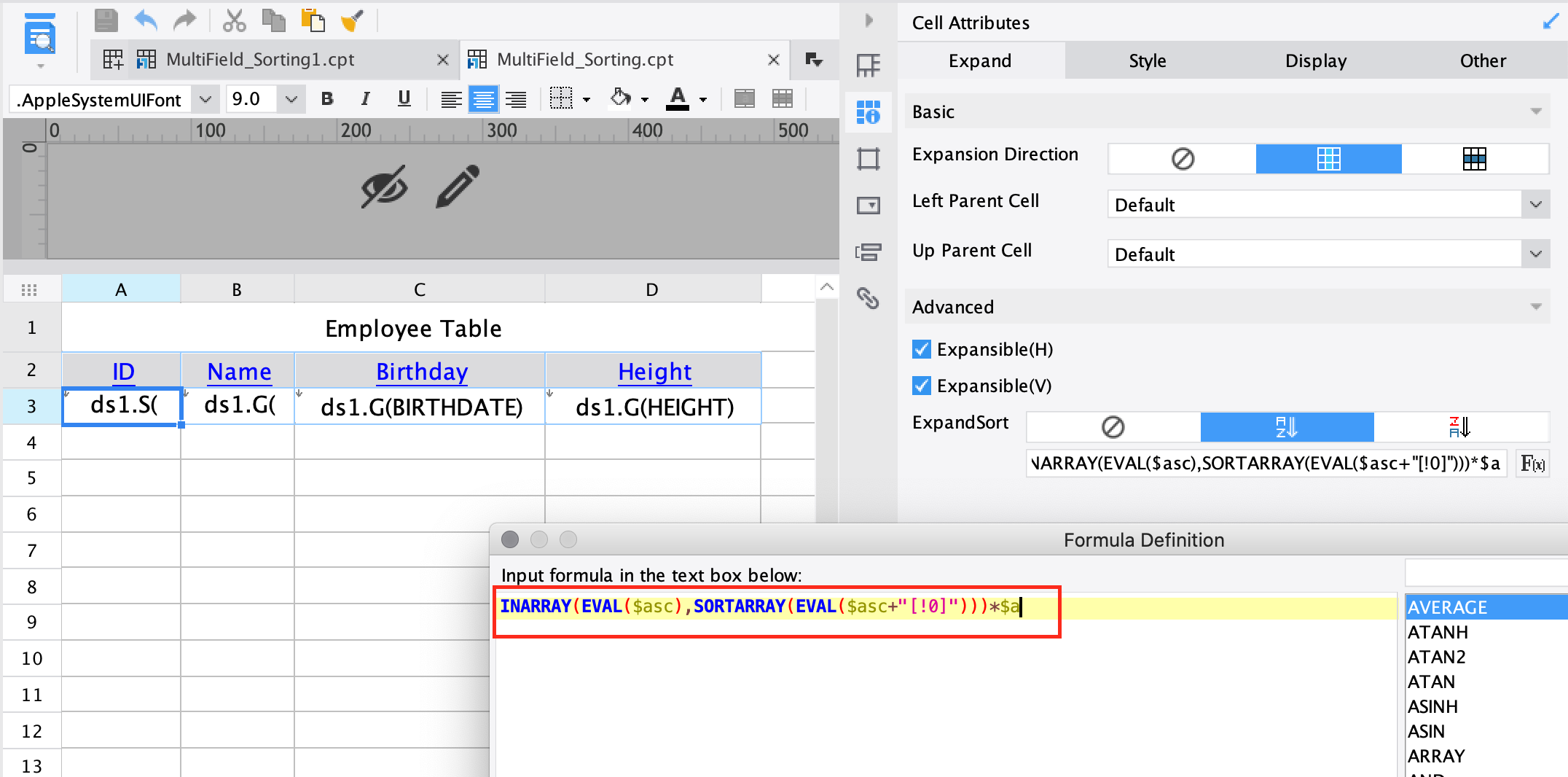Switch to the Style tab

[1146, 60]
